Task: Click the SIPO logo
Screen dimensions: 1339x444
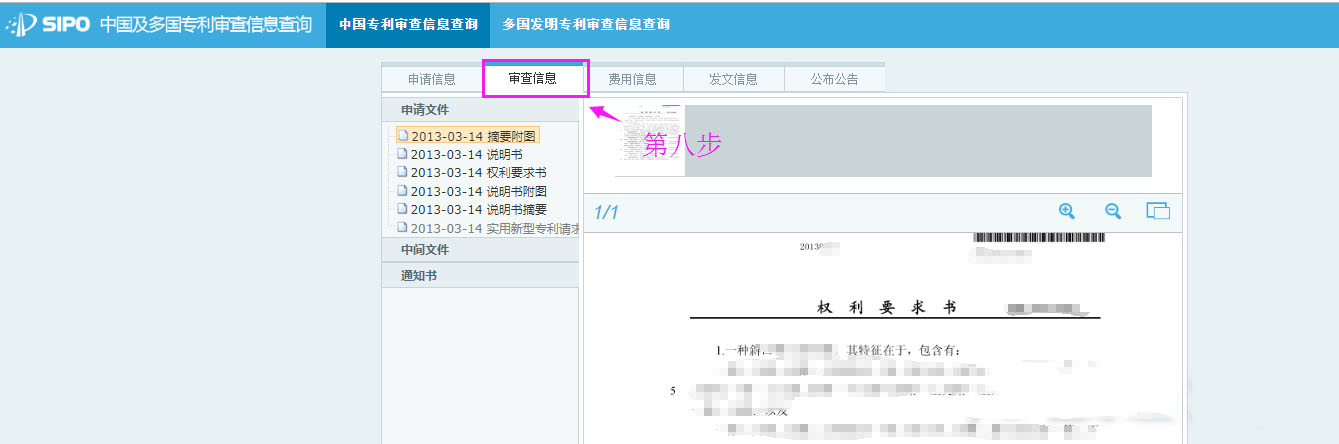Action: click(49, 24)
